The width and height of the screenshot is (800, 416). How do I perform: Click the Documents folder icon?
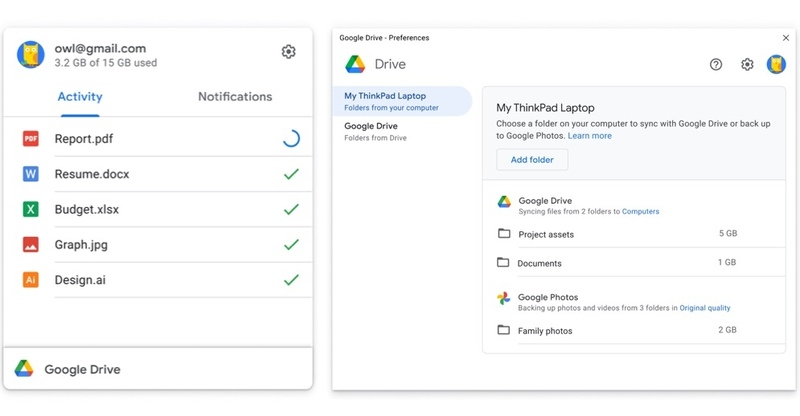[x=503, y=262]
